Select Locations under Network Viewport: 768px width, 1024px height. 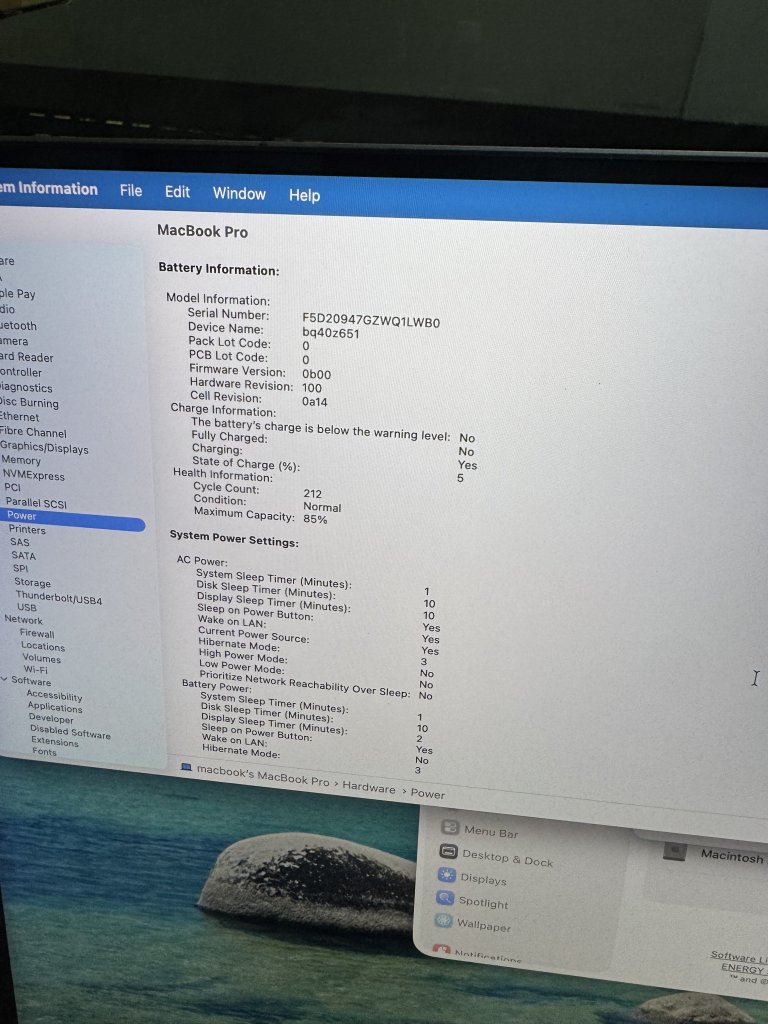[42, 645]
